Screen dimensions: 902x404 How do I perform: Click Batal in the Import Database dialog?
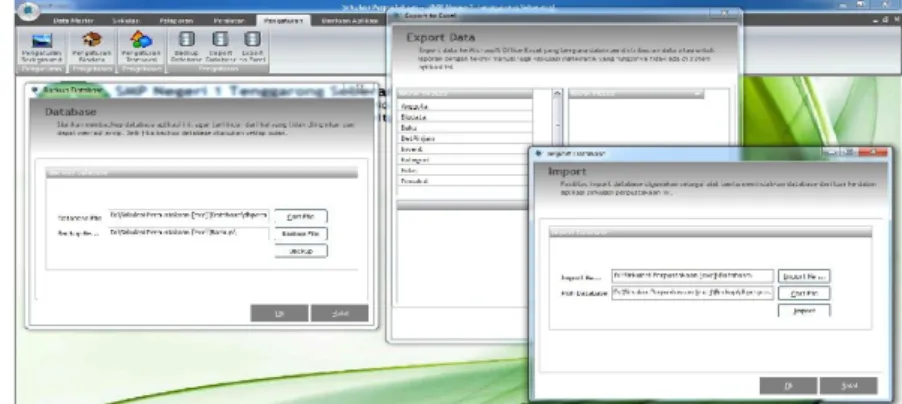tap(849, 386)
